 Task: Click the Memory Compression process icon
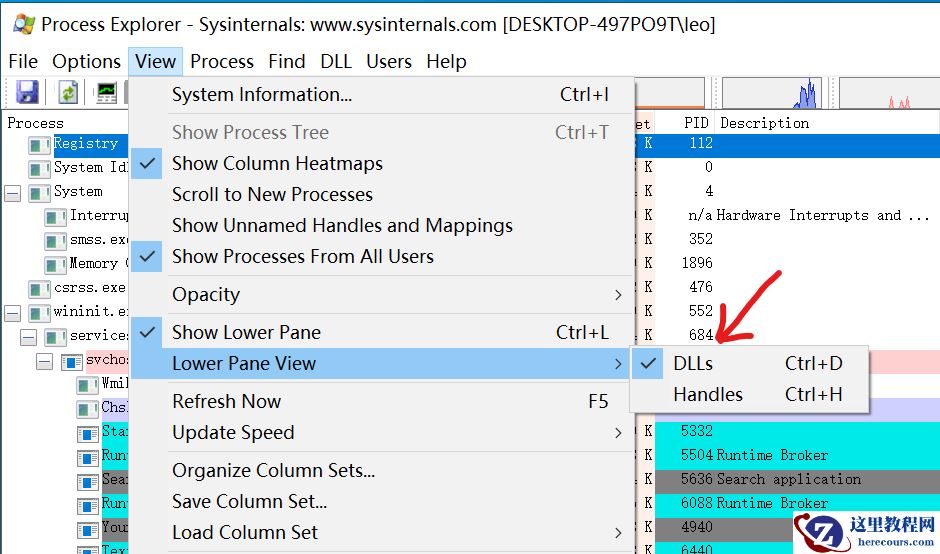coord(56,264)
